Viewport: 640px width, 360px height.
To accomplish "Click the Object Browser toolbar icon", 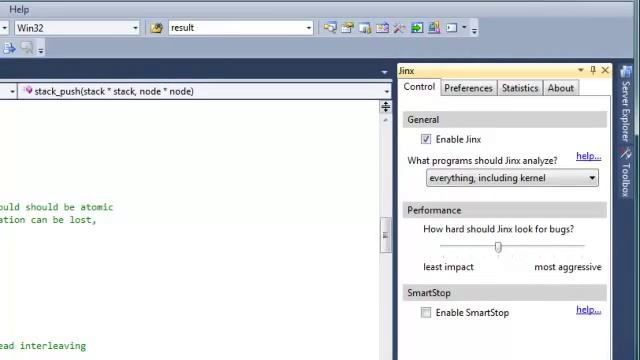I will [365, 28].
